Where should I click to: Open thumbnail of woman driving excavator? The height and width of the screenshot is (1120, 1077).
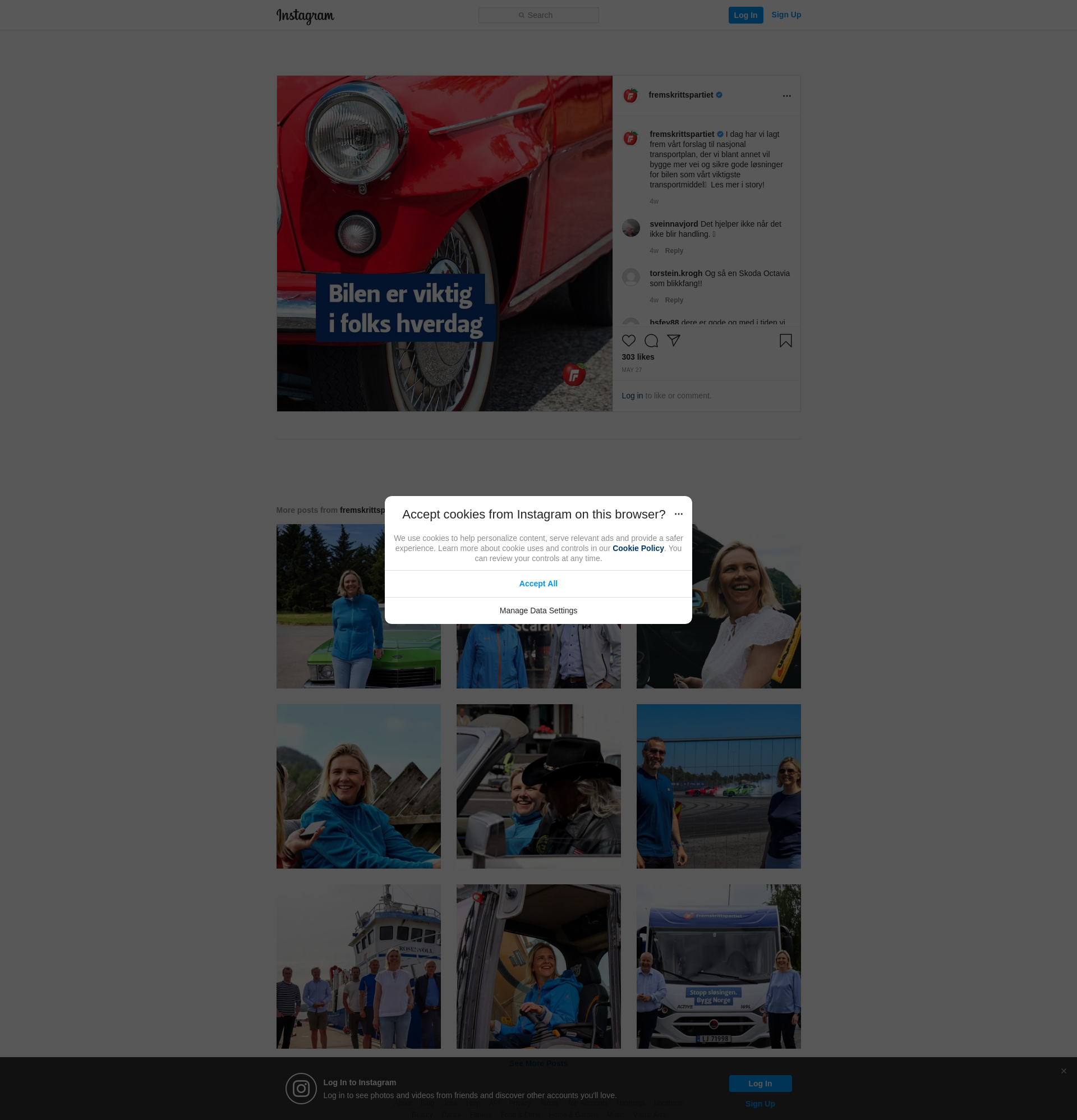[538, 967]
